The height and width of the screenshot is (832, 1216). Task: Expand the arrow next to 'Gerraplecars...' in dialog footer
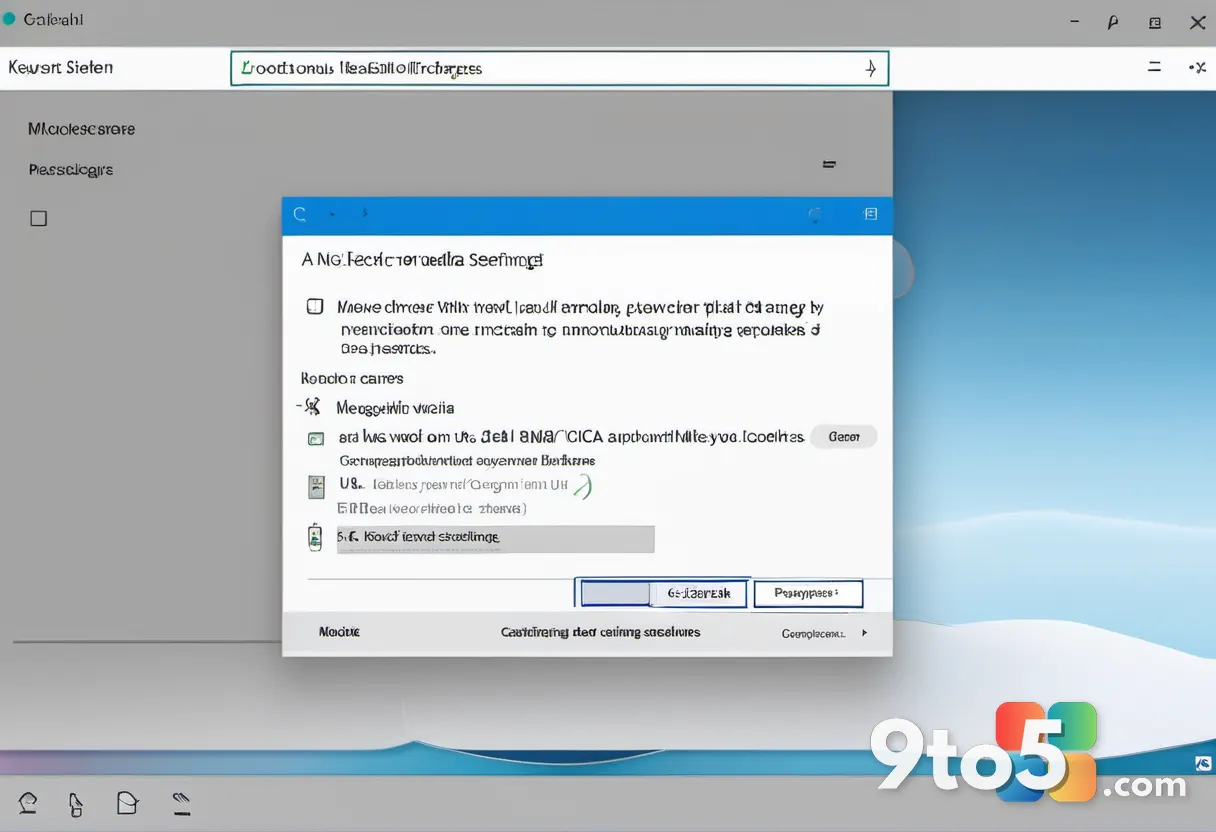864,633
